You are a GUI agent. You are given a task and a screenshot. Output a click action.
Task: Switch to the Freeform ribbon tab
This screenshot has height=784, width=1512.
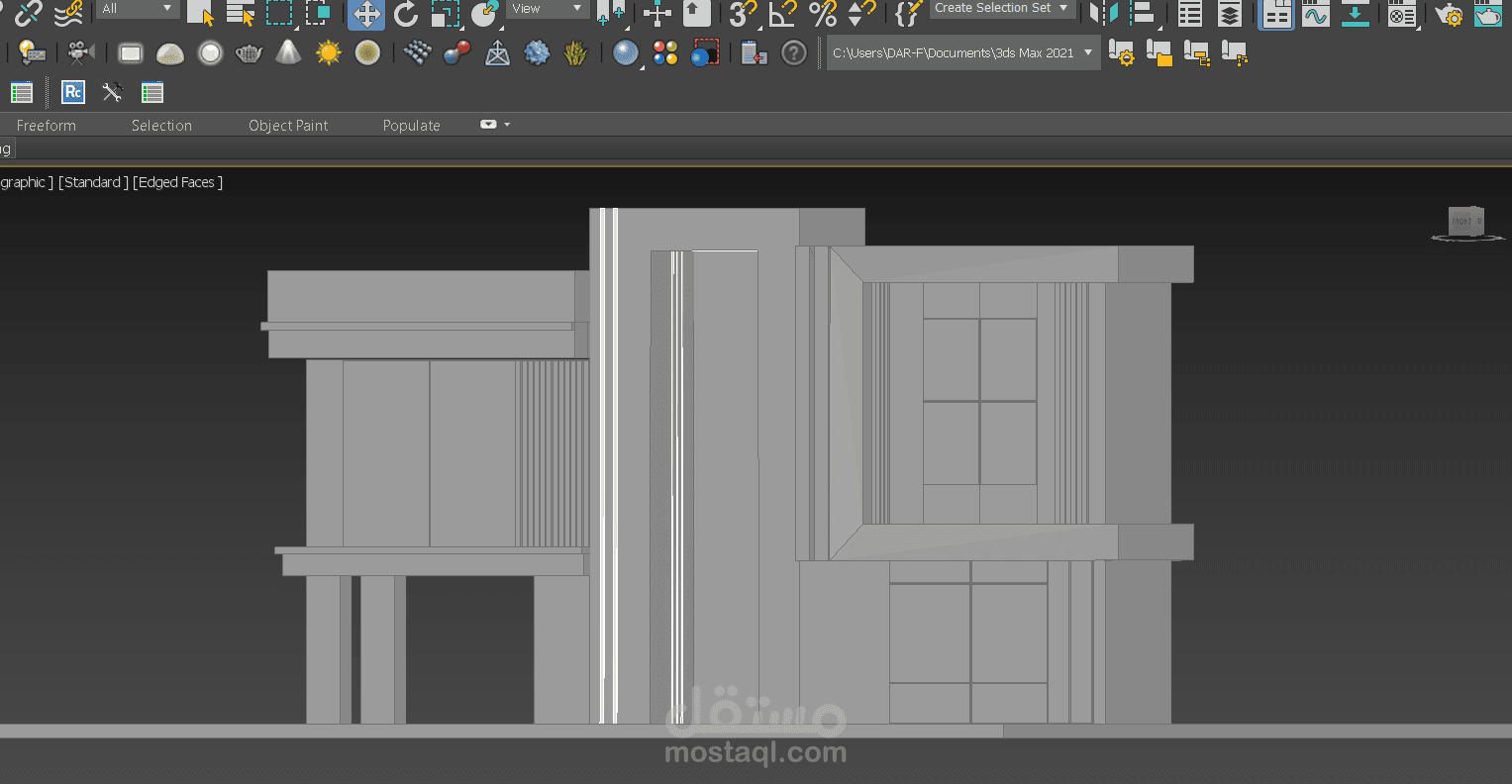(x=47, y=126)
